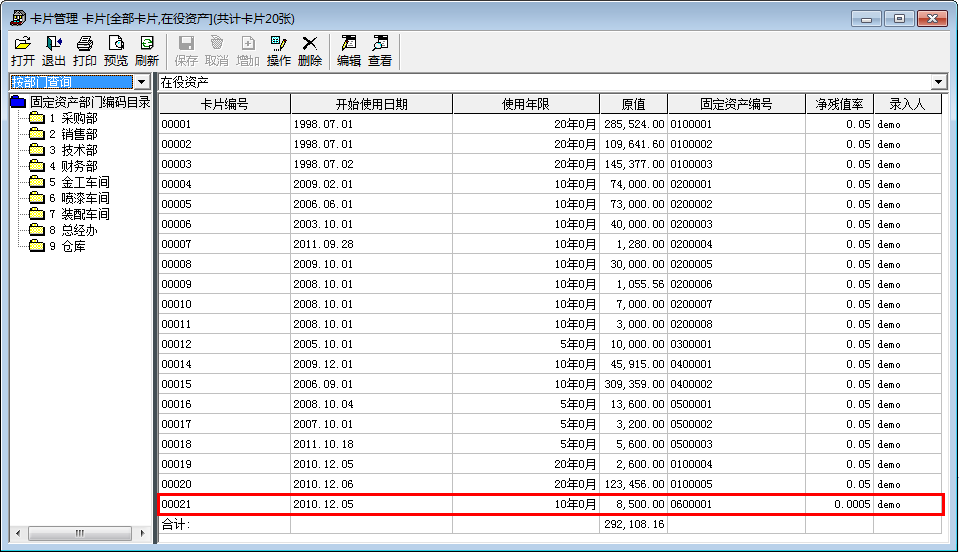This screenshot has width=959, height=552.
Task: Click the card management app icon in title bar
Action: pyautogui.click(x=18, y=18)
